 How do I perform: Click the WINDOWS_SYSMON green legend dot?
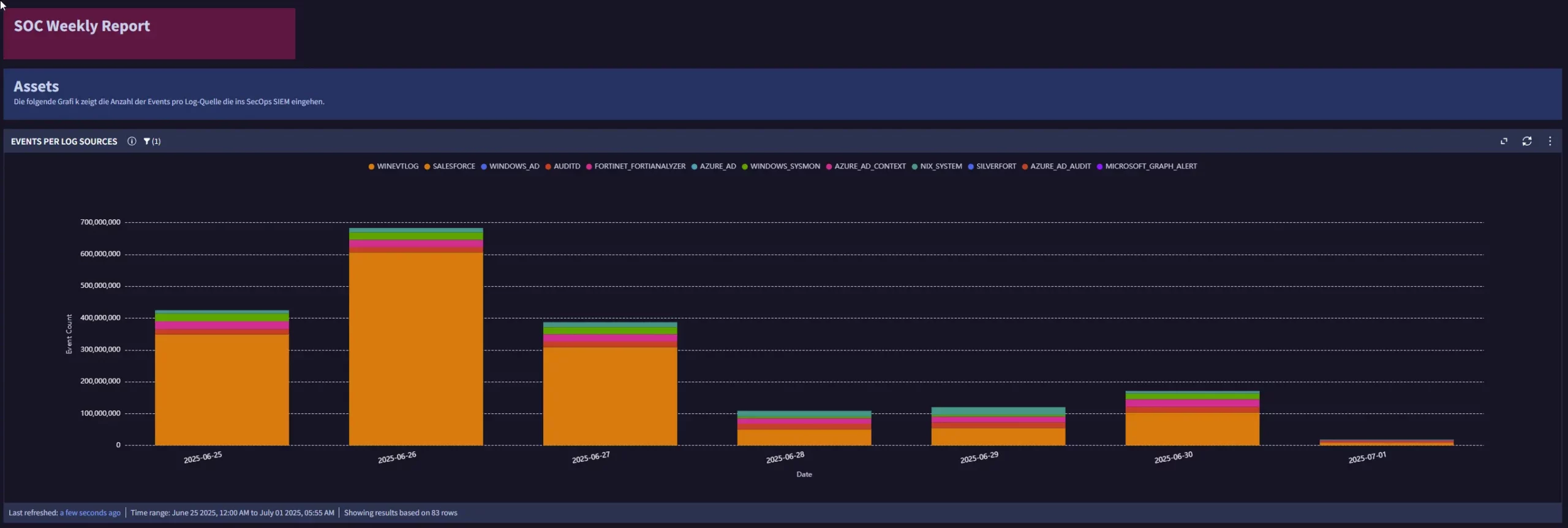[x=745, y=167]
